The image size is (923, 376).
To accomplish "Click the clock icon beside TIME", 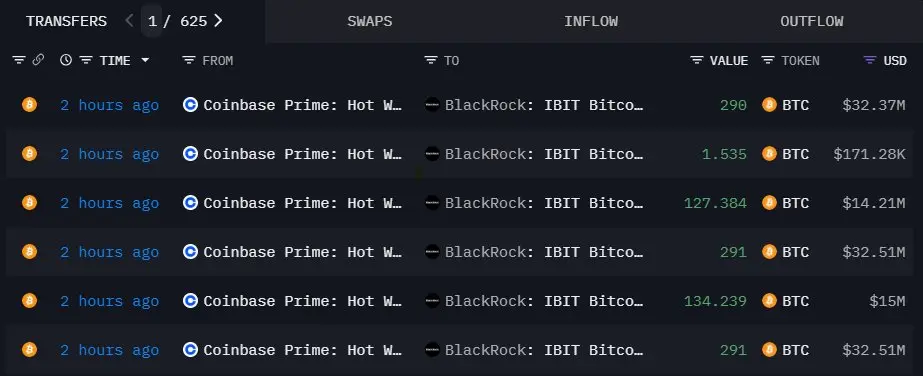I will point(66,60).
